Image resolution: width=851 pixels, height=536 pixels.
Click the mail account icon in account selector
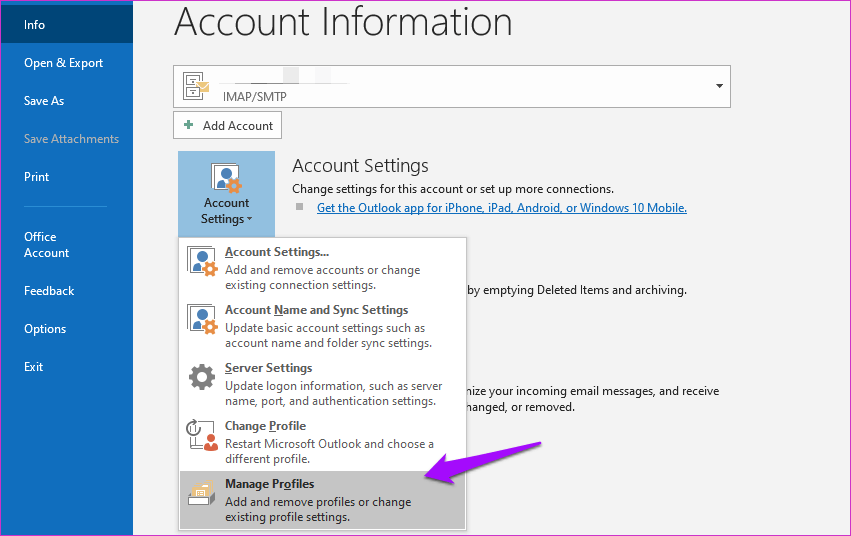tap(196, 87)
